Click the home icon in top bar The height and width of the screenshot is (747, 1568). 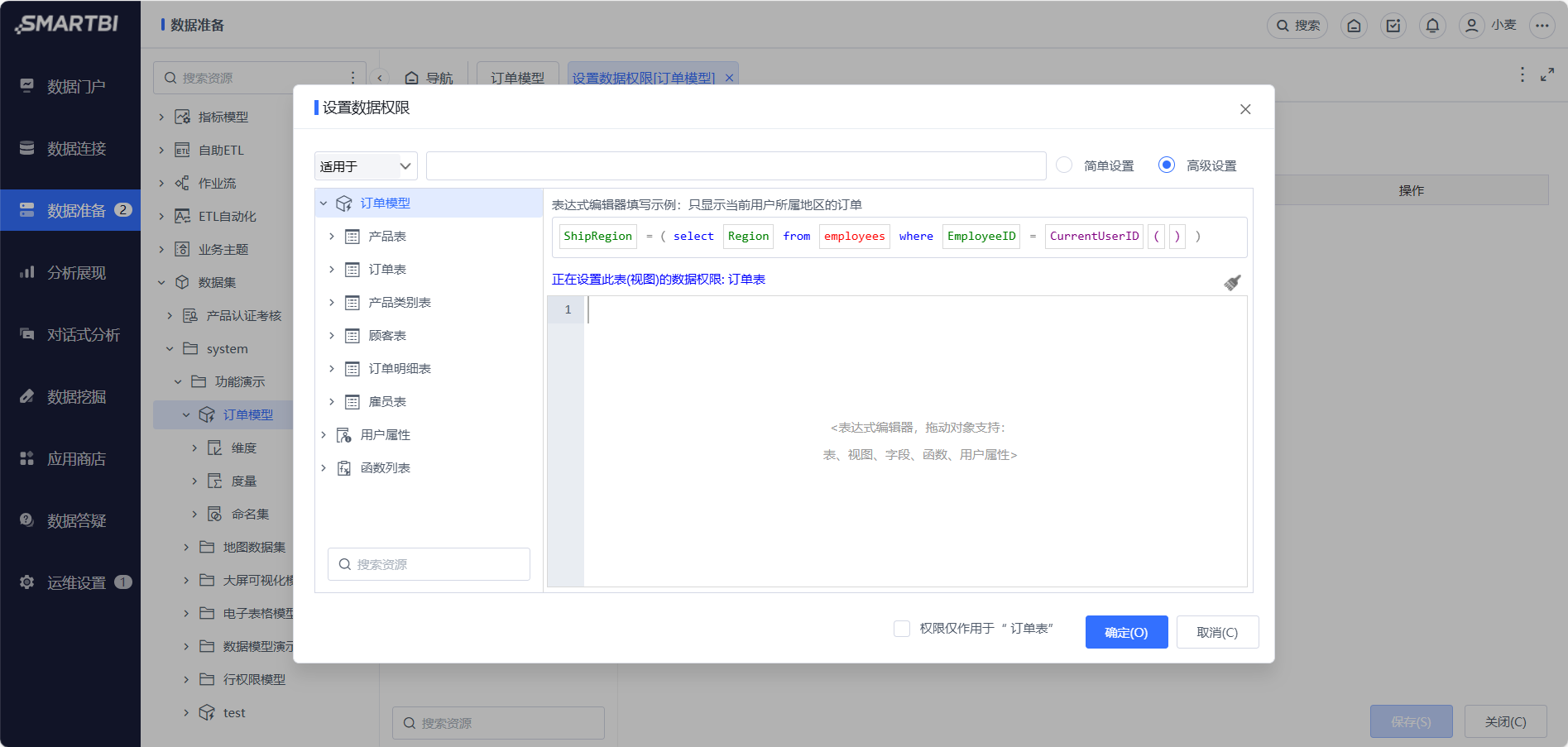(x=1354, y=26)
